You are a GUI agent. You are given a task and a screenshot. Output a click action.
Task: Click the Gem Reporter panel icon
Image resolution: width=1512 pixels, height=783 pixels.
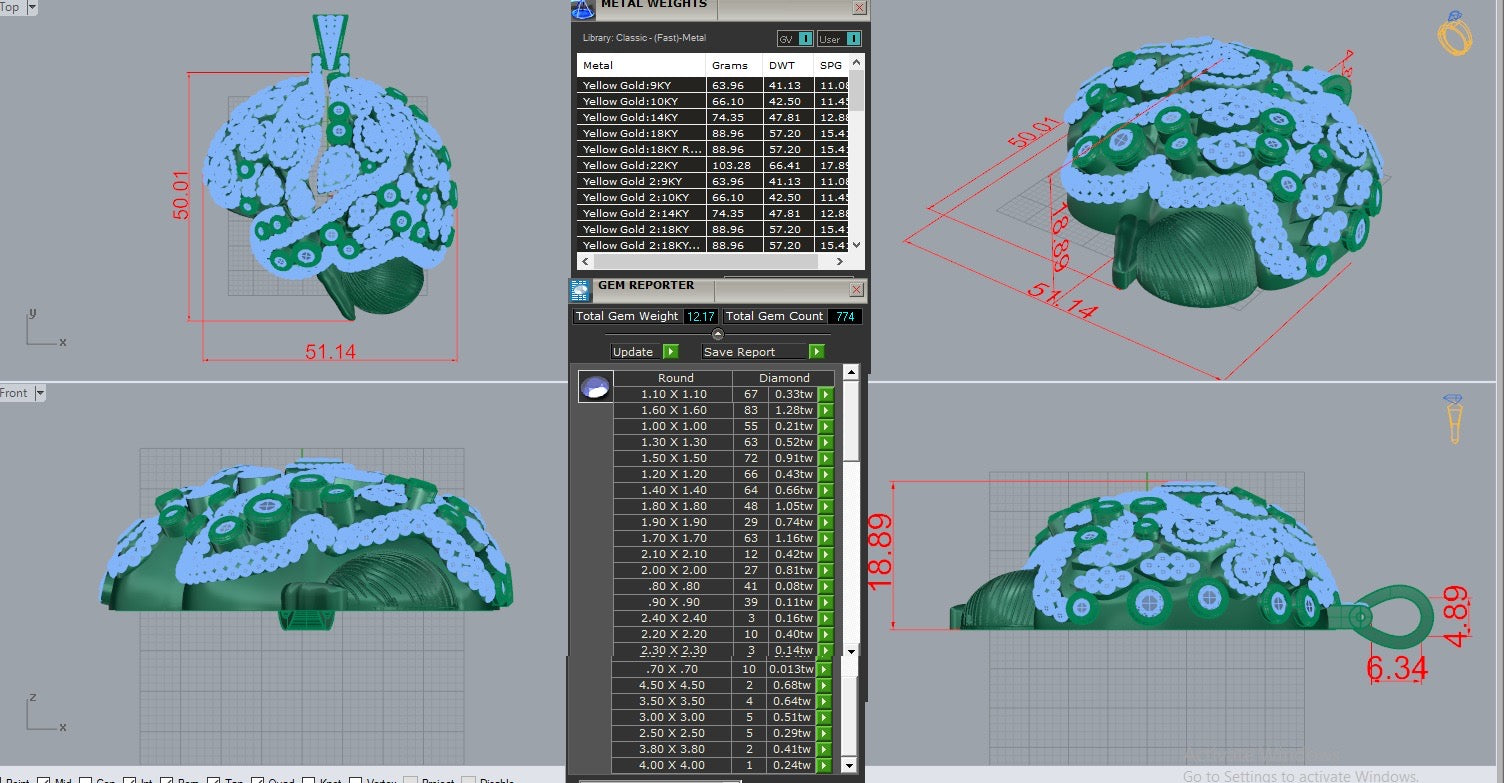tap(581, 290)
